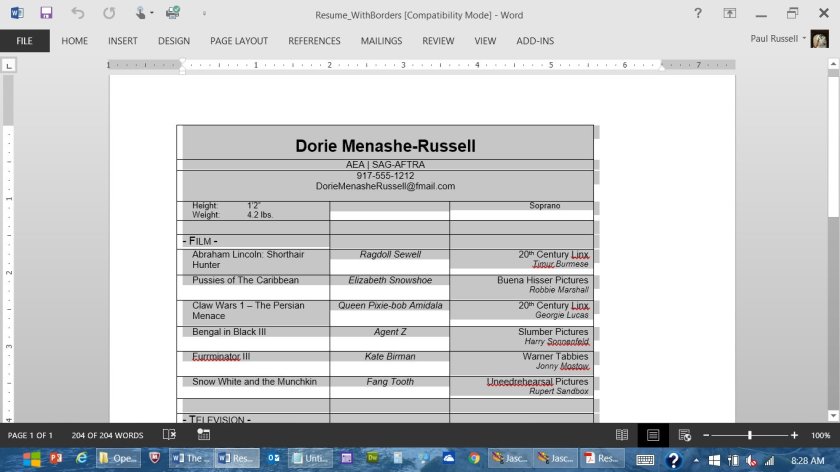Click the - FILM - section heading
840x472 pixels.
tap(200, 241)
